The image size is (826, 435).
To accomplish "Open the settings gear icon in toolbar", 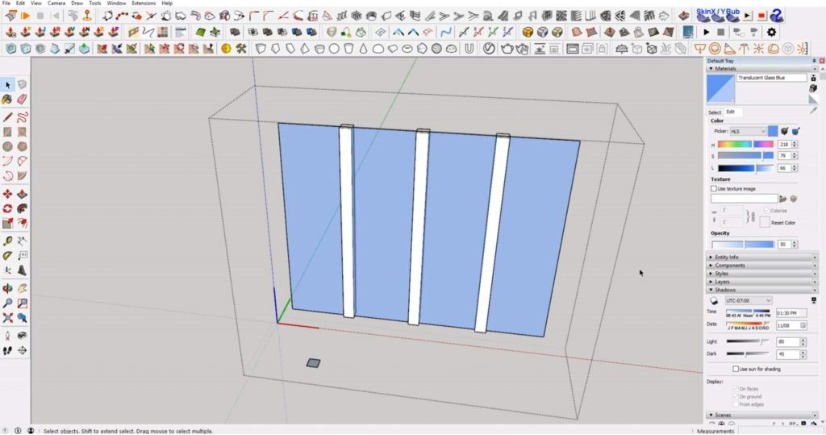I will [771, 32].
